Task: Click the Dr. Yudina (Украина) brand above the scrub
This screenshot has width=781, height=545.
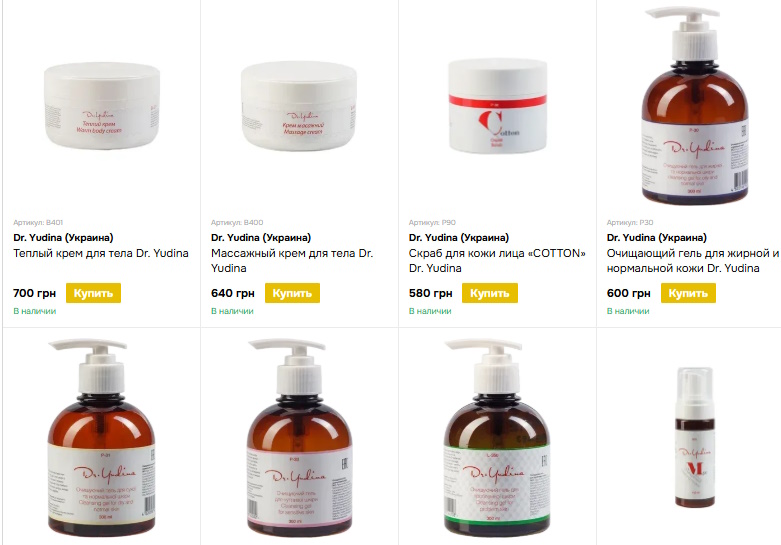Action: point(459,238)
